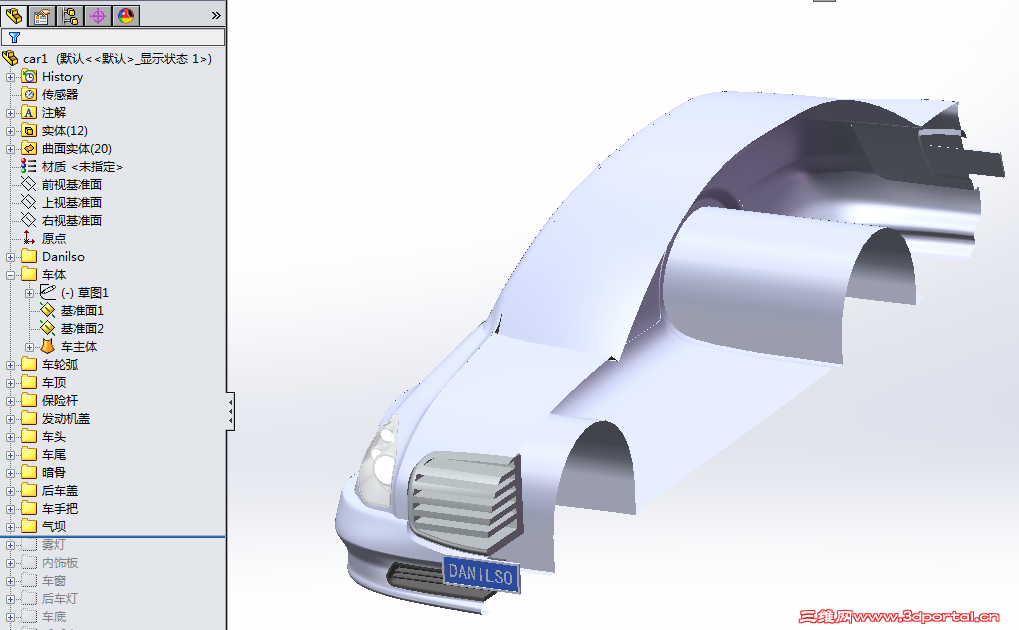Select the 基准面1 plane icon
The height and width of the screenshot is (630, 1019).
47,310
